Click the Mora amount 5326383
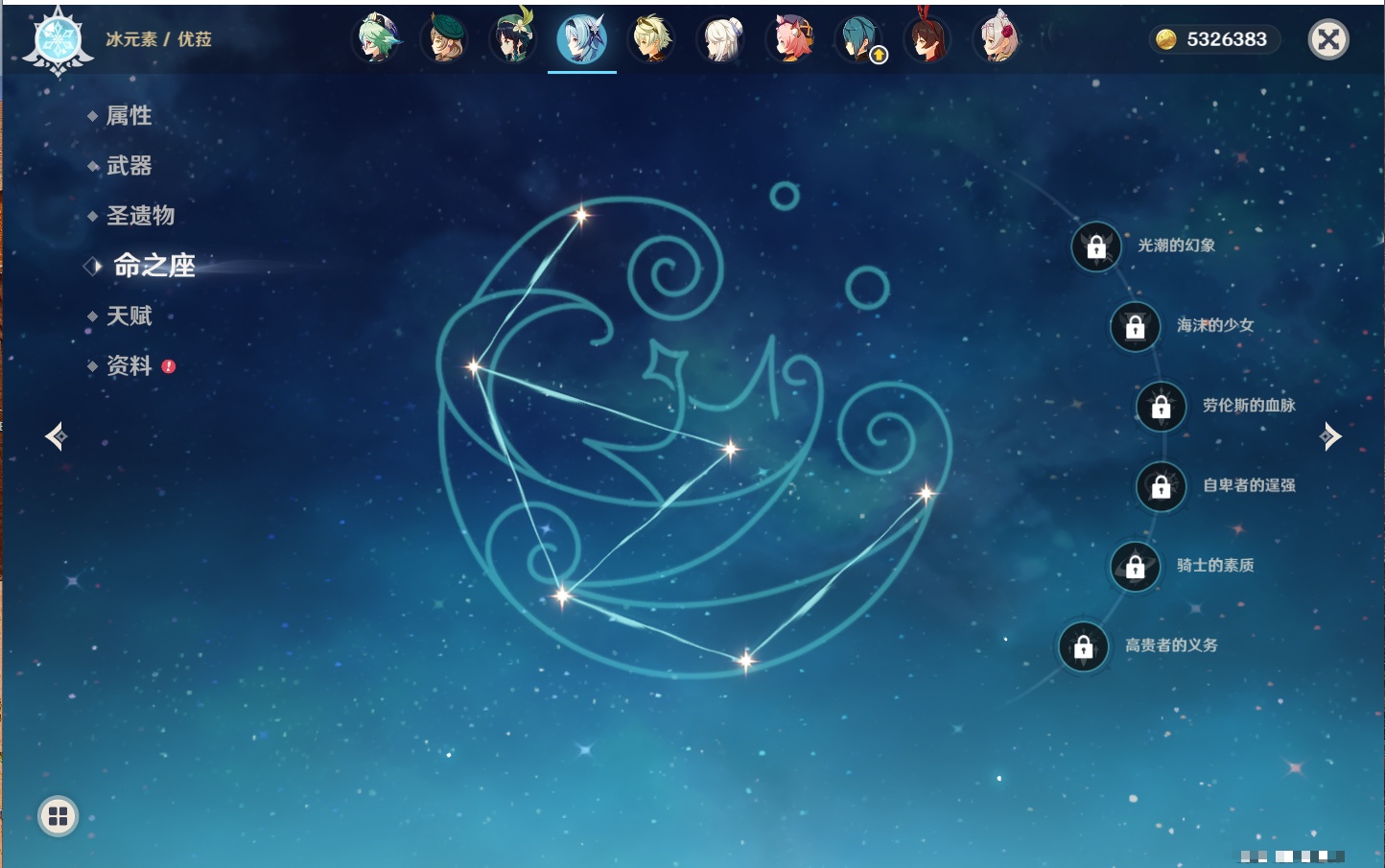Image resolution: width=1385 pixels, height=868 pixels. (1227, 39)
